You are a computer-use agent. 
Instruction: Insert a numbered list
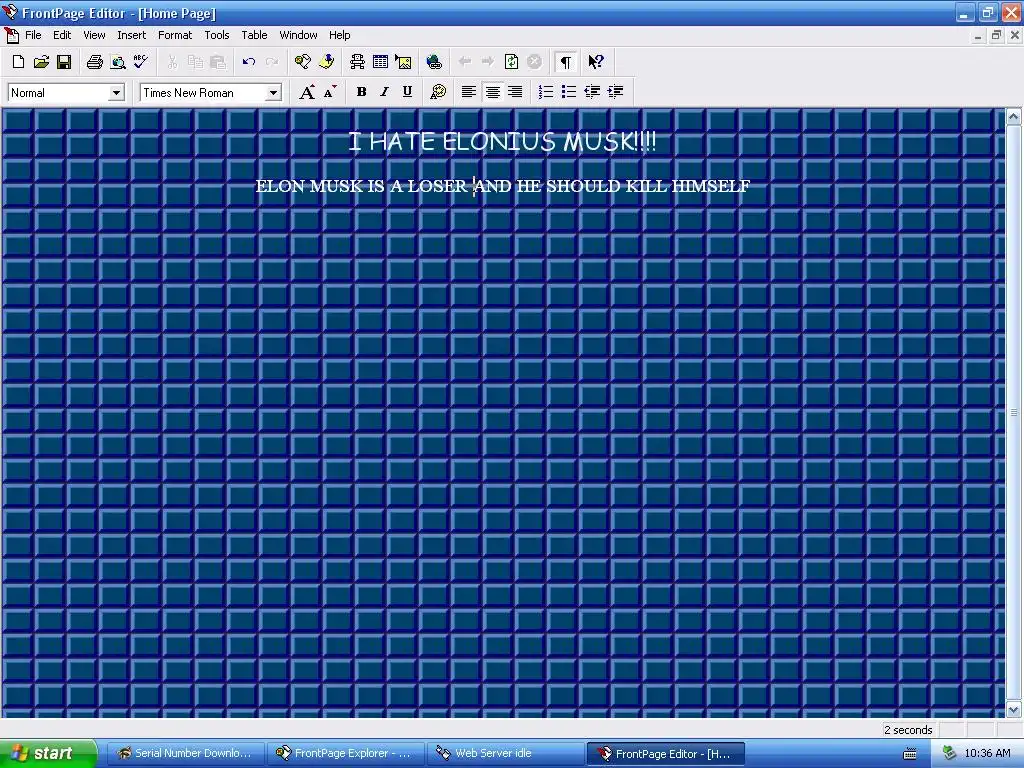546,92
